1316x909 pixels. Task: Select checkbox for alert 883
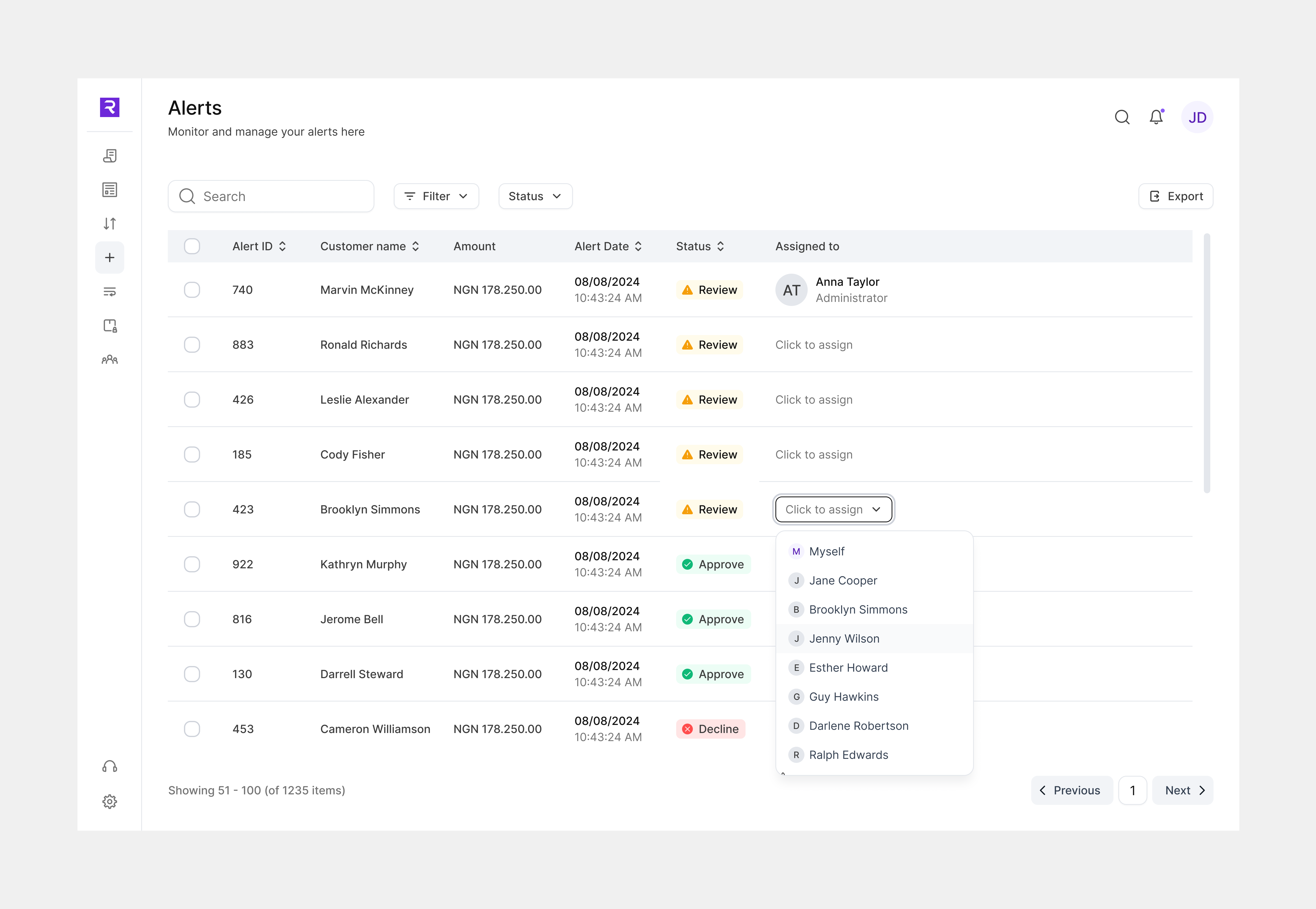[192, 345]
